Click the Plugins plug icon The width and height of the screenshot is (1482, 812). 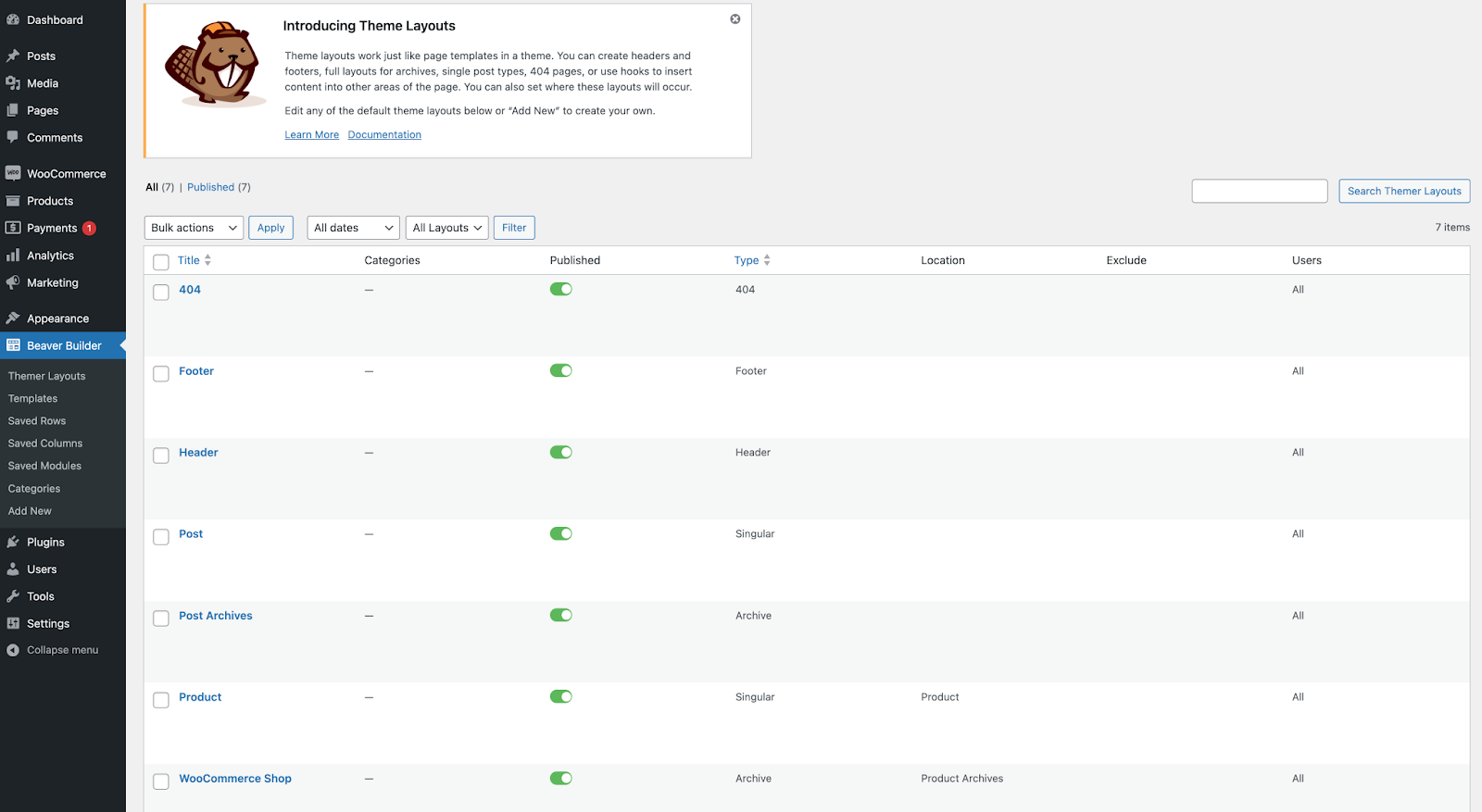coord(13,542)
